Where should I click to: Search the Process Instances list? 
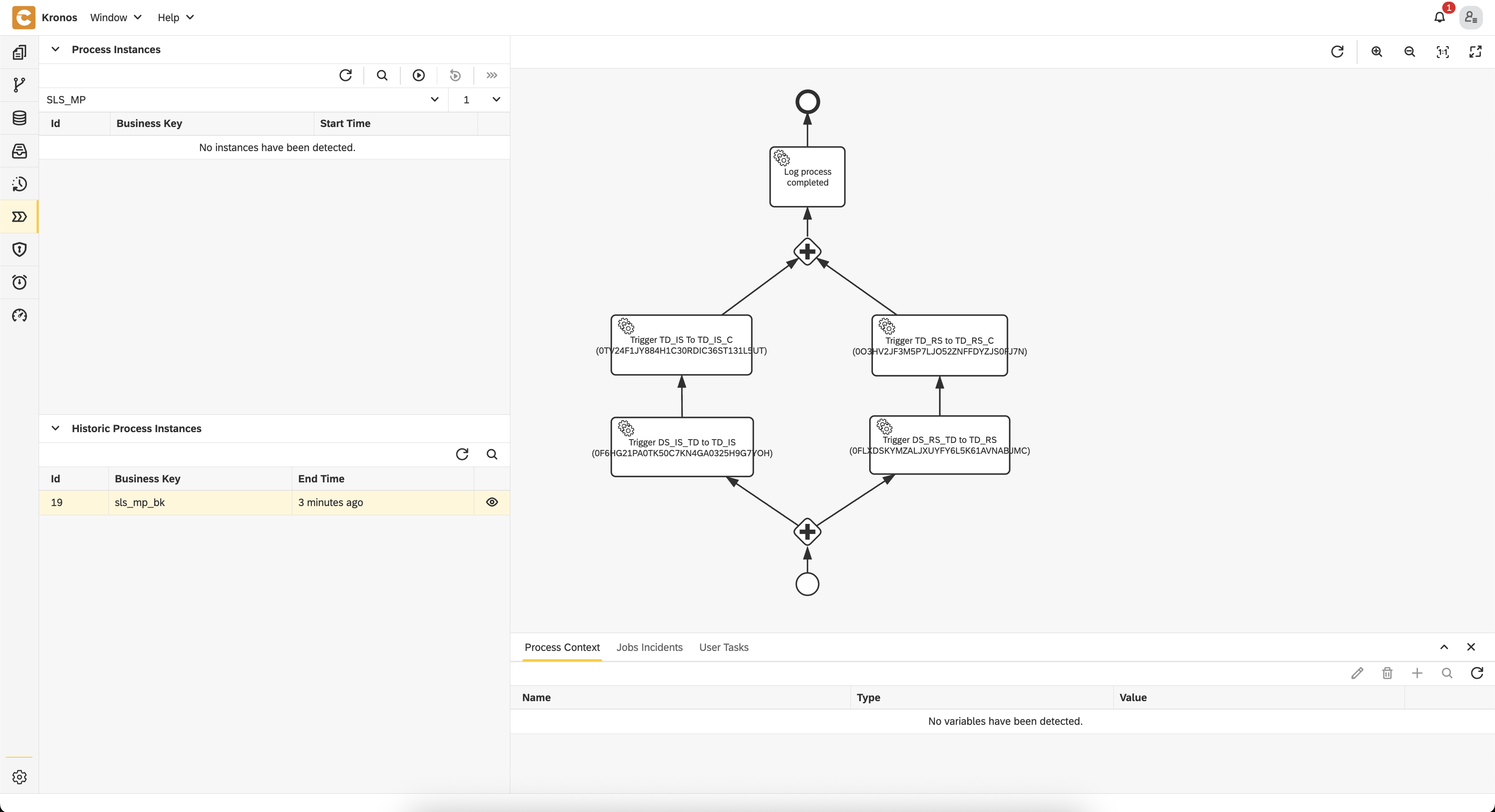click(x=382, y=75)
